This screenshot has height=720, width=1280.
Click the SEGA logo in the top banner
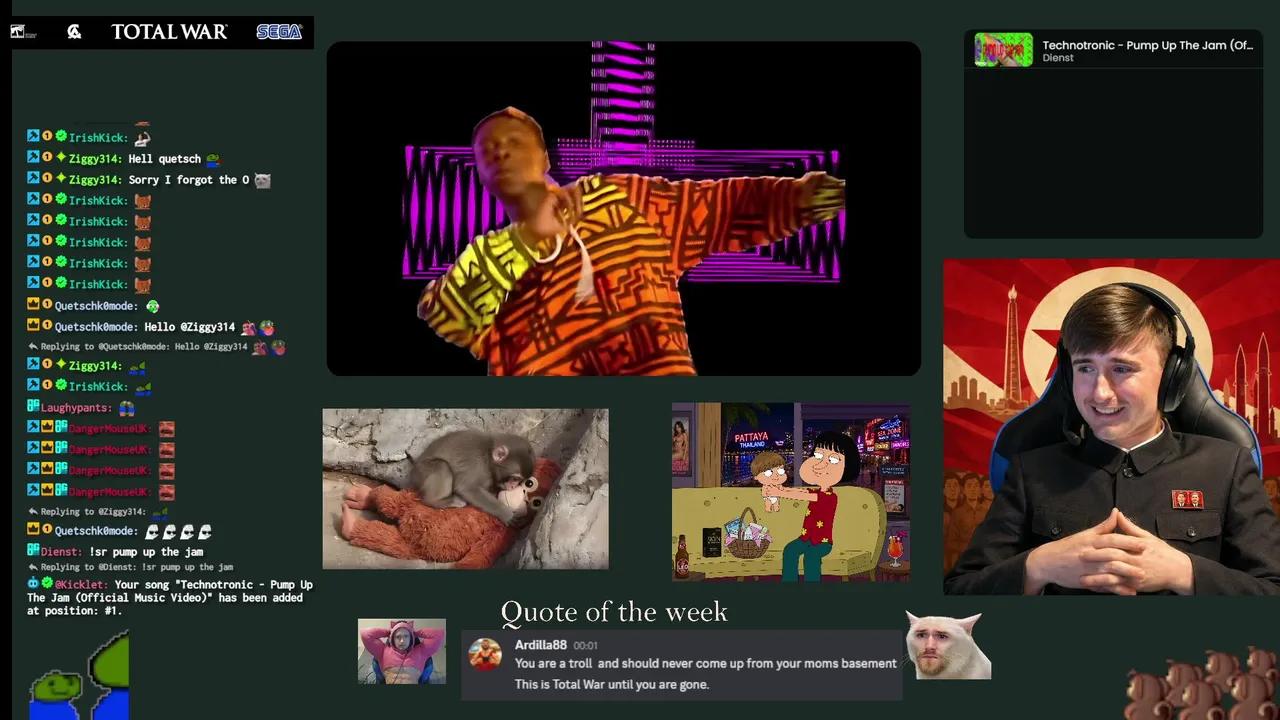point(279,32)
